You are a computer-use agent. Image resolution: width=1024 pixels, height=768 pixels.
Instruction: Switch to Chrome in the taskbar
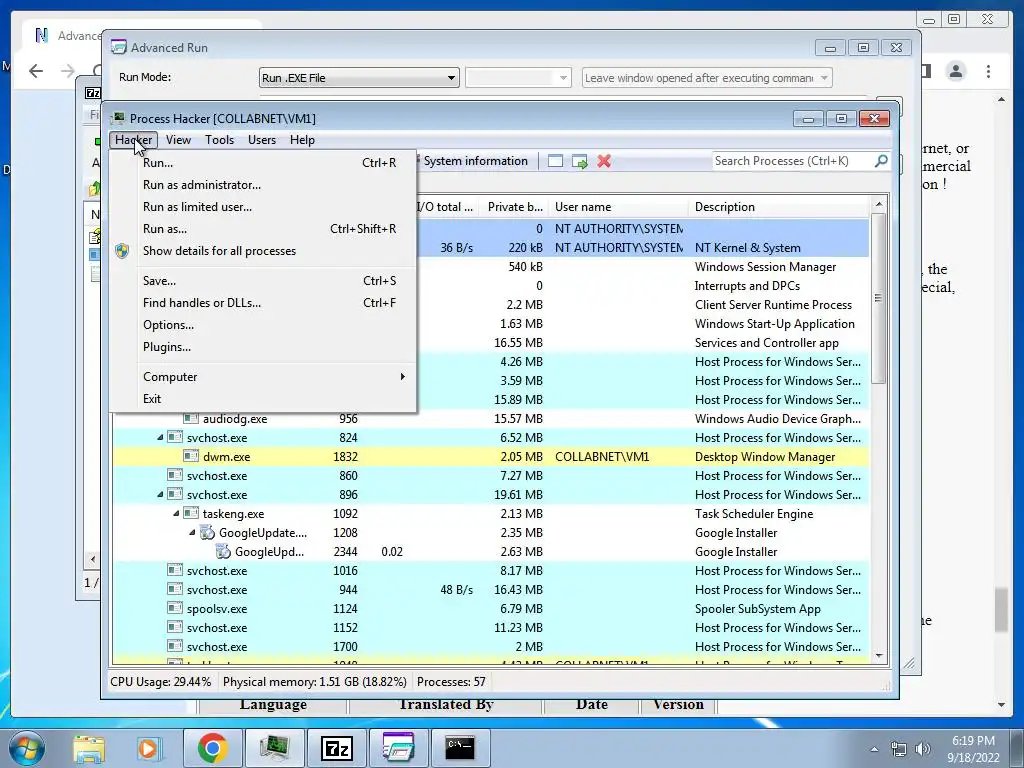point(212,748)
